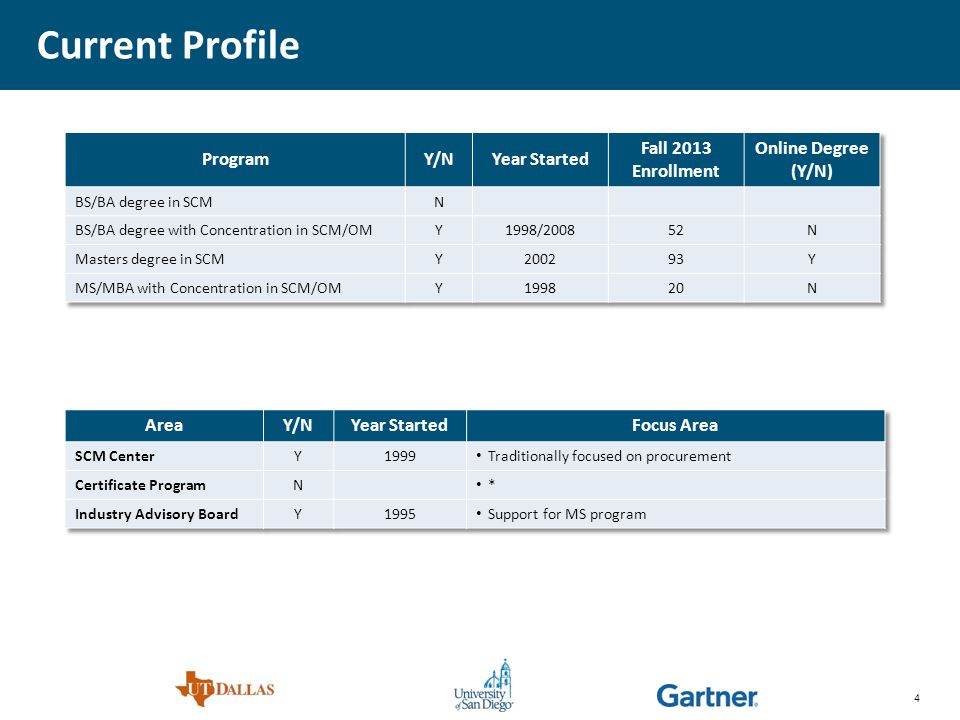Click the Fall 2013 Enrollment header
The image size is (960, 720).
(676, 159)
